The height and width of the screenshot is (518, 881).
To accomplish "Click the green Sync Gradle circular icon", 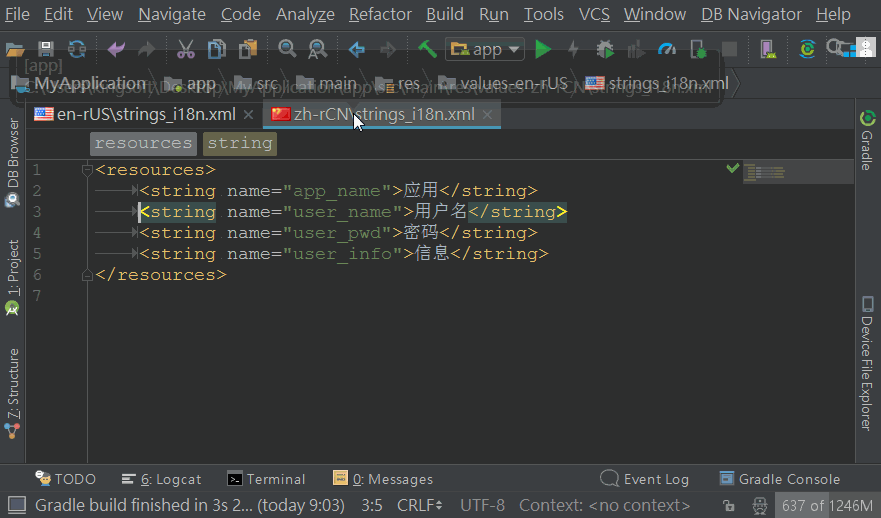I will pyautogui.click(x=807, y=49).
